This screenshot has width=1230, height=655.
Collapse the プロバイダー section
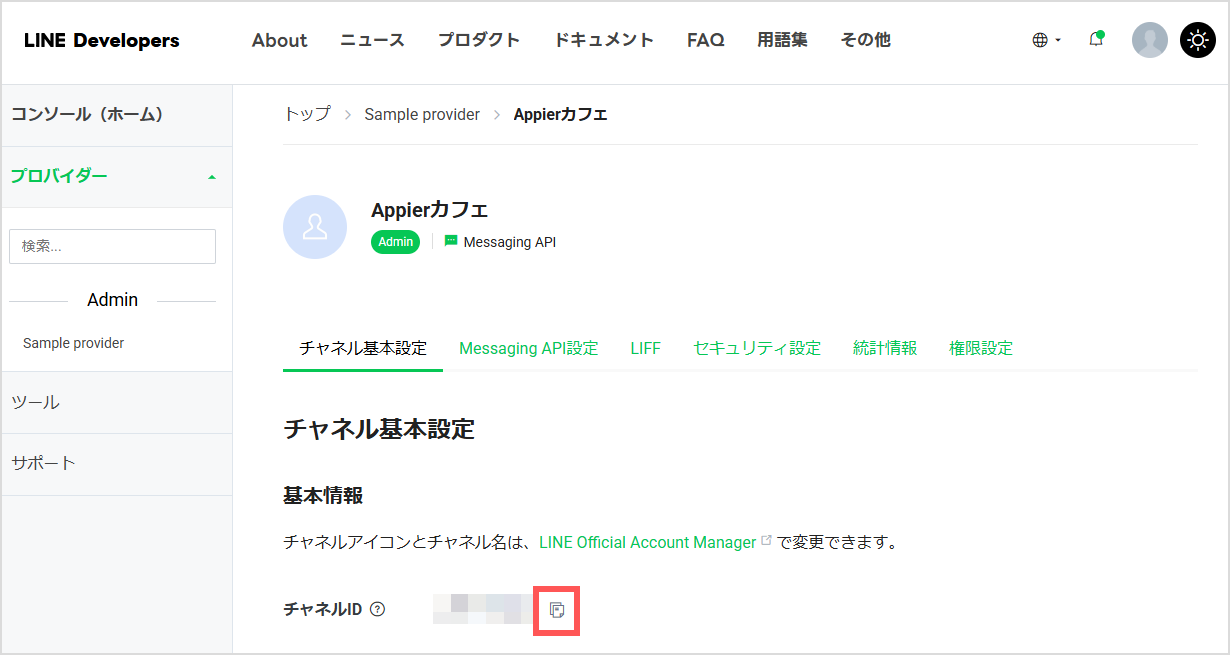coord(116,176)
